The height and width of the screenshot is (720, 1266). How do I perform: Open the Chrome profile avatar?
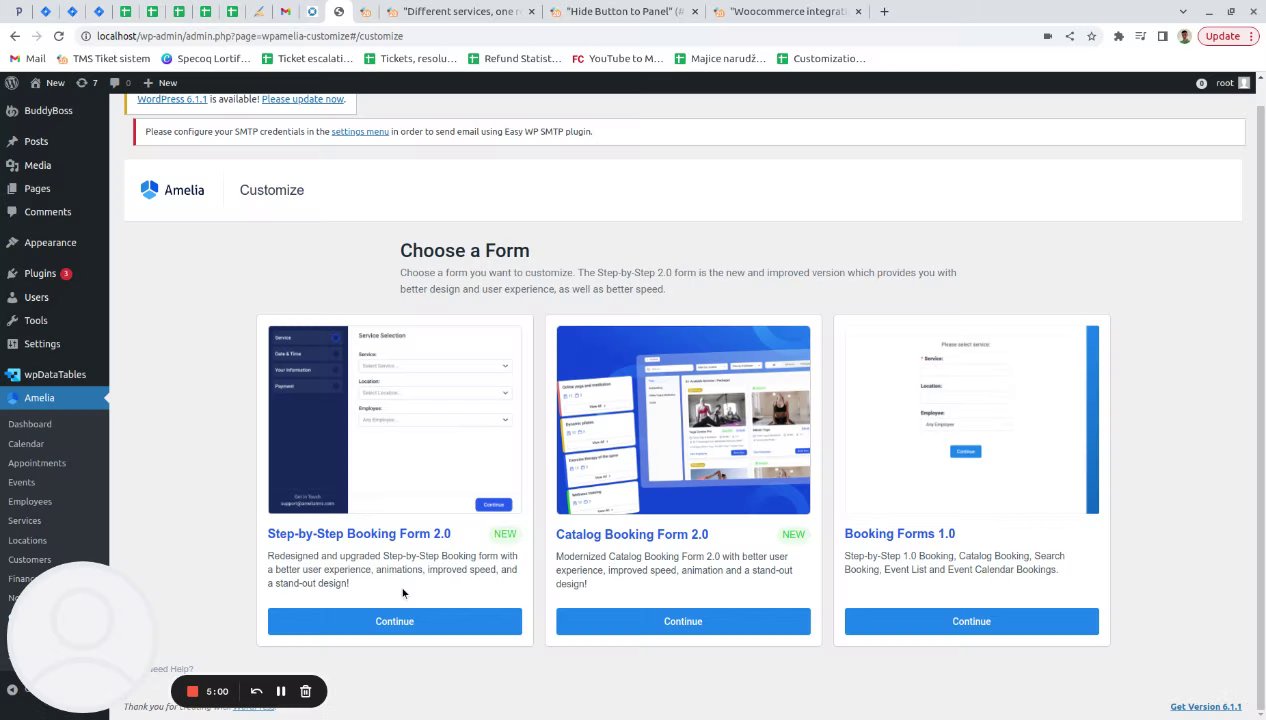coord(1184,36)
